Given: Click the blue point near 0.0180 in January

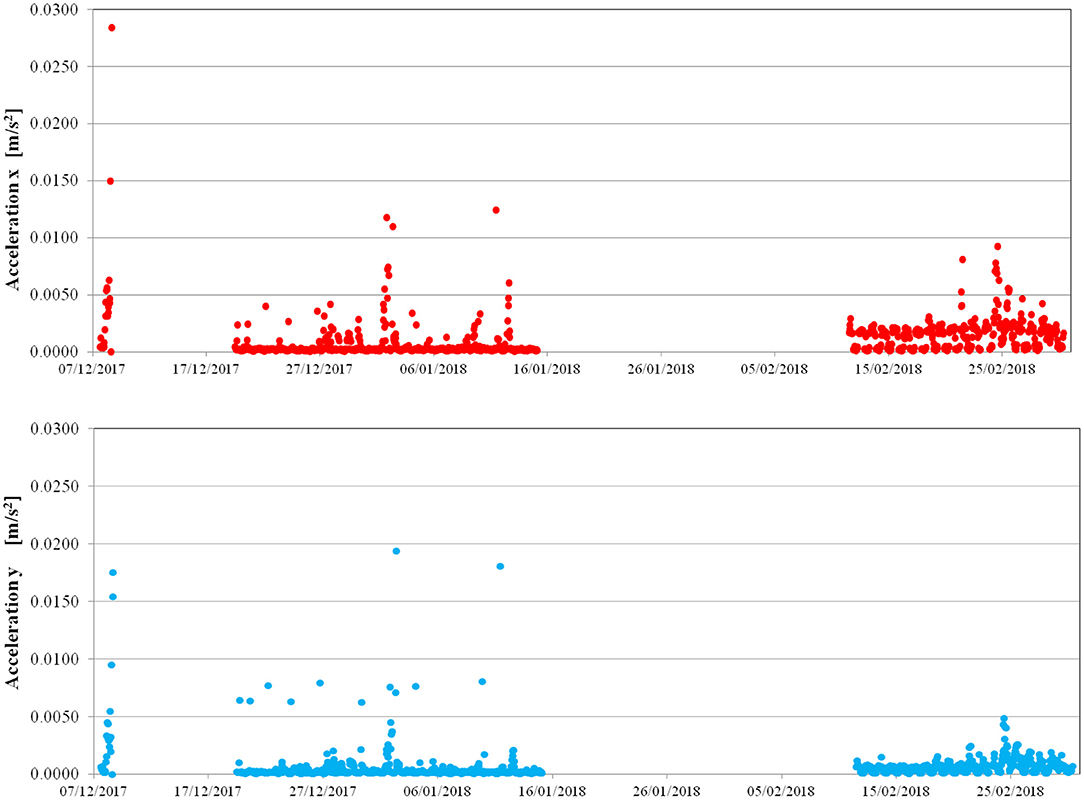Looking at the screenshot, I should [x=501, y=566].
